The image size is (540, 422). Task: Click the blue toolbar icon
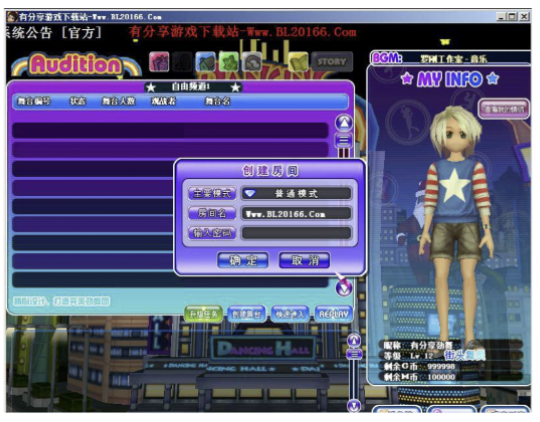click(206, 62)
